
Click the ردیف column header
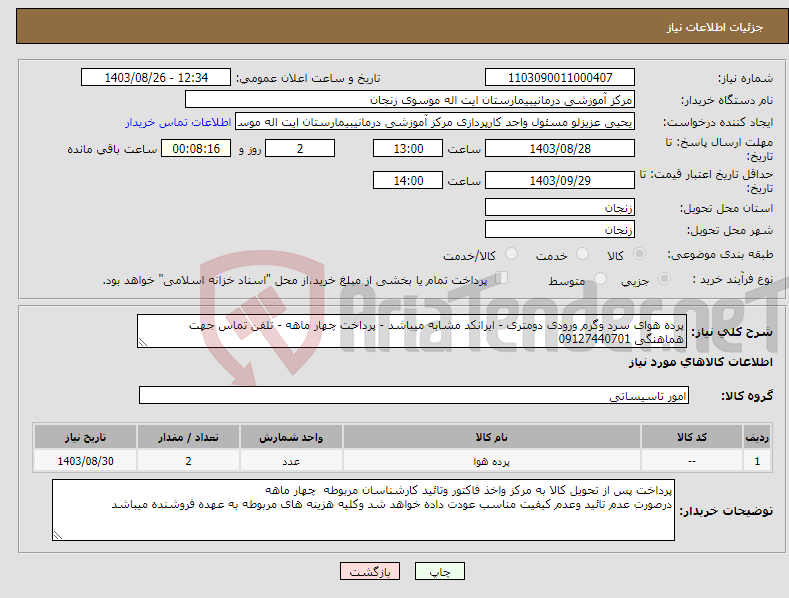coord(757,437)
